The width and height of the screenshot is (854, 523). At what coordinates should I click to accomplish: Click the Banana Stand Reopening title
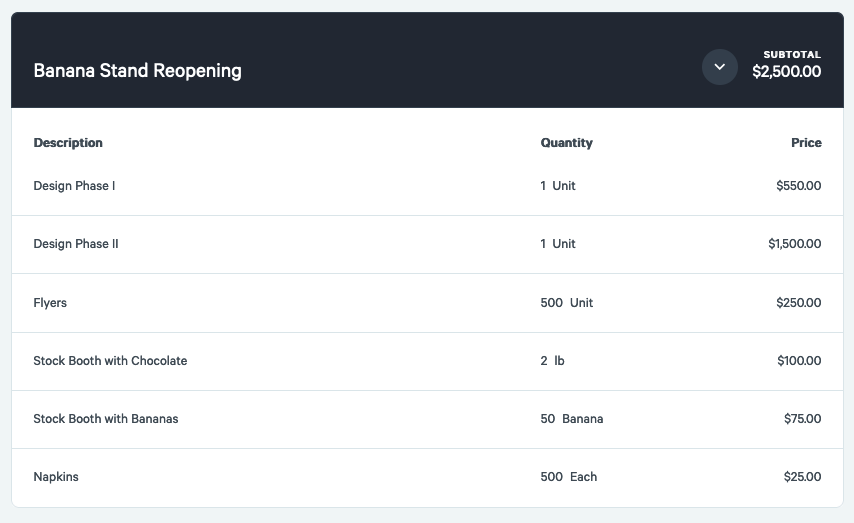tap(137, 71)
